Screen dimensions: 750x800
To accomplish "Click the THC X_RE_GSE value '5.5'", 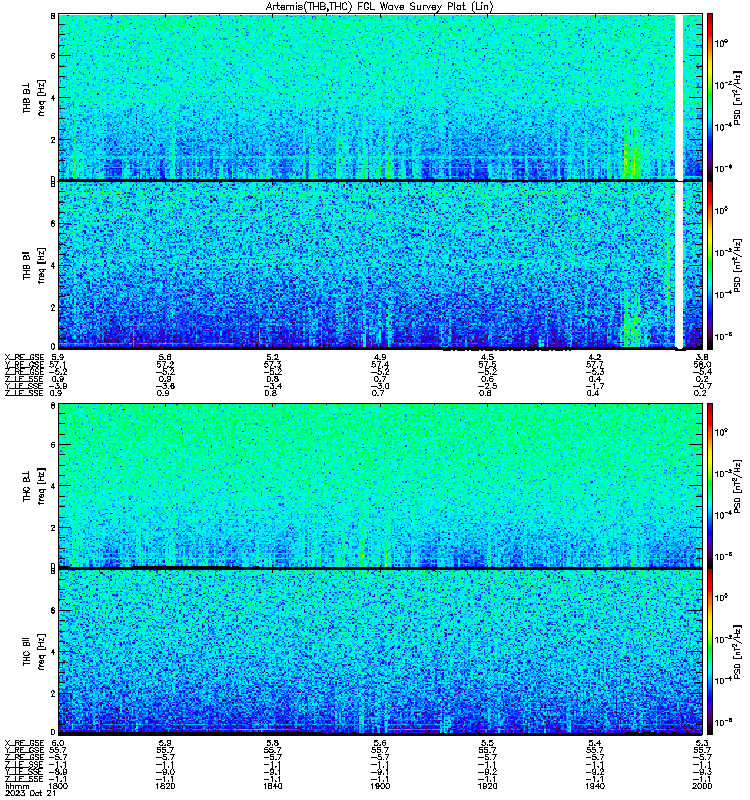I will (487, 743).
